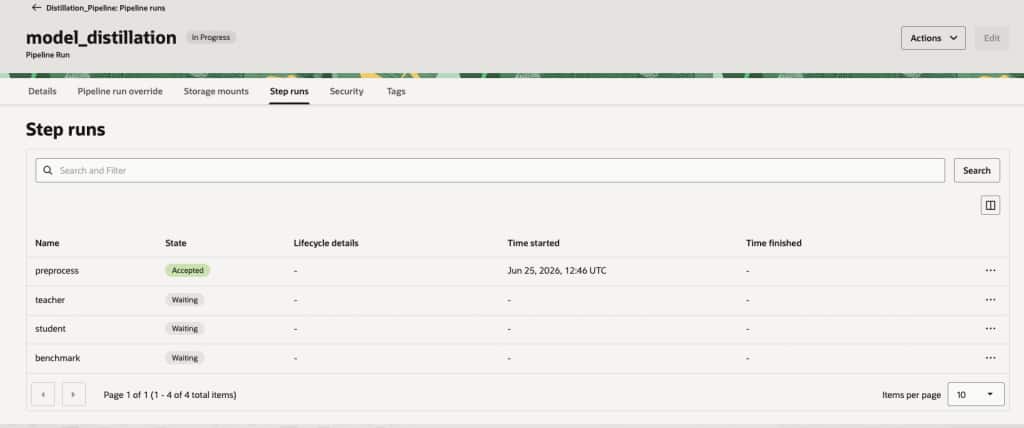Click the Accepted state badge
The height and width of the screenshot is (428, 1024).
pyautogui.click(x=187, y=271)
